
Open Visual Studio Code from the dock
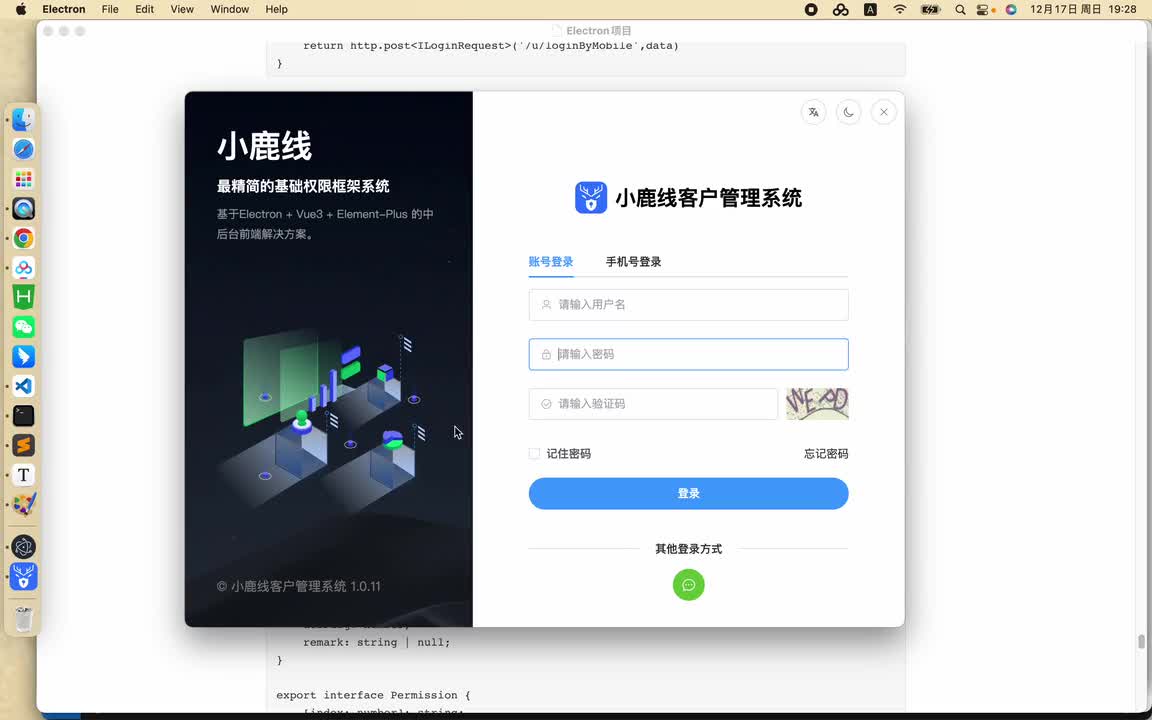coord(24,386)
